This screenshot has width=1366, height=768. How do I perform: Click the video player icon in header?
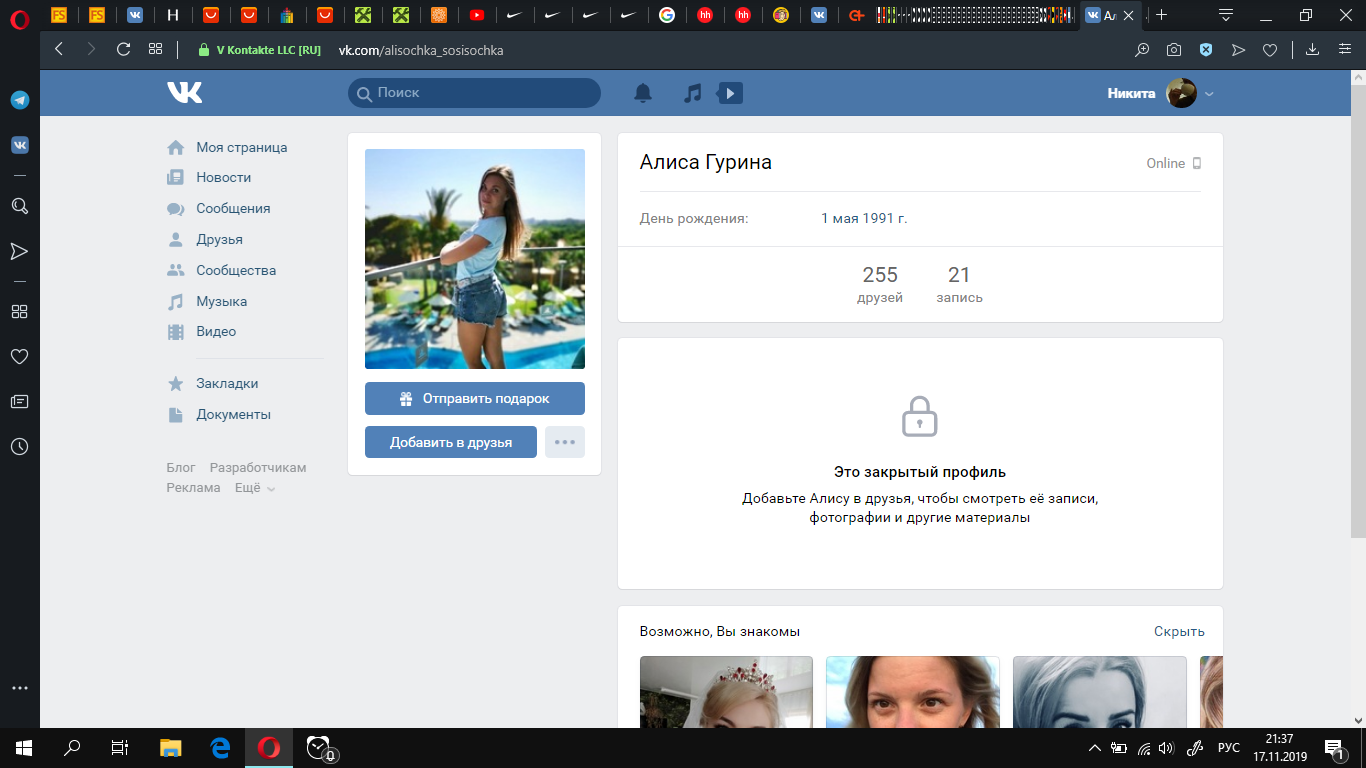[x=730, y=93]
